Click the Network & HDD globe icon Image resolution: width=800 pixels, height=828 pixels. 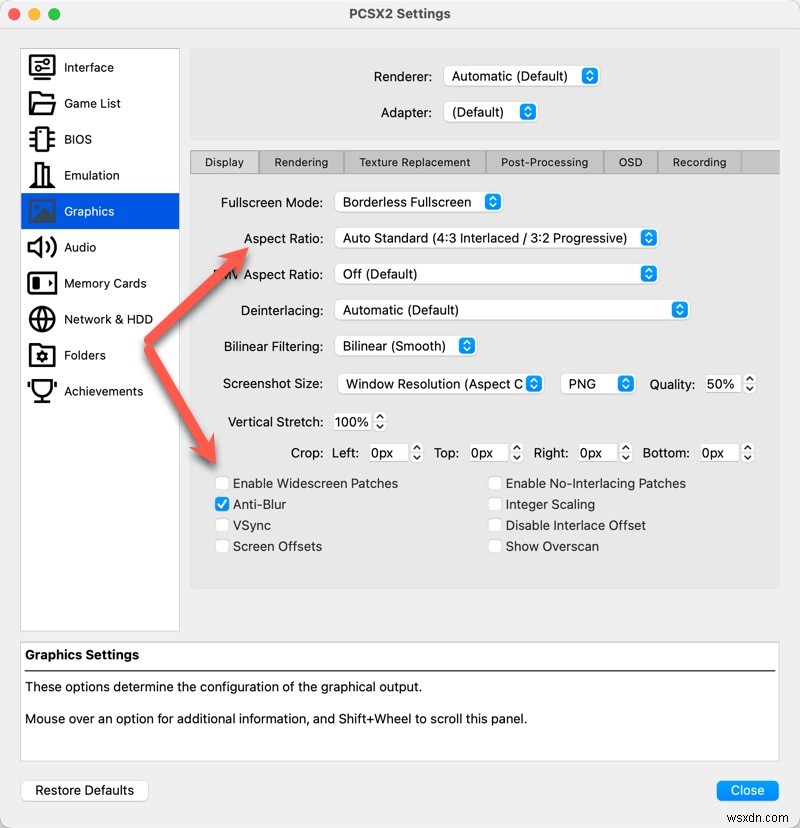click(42, 319)
